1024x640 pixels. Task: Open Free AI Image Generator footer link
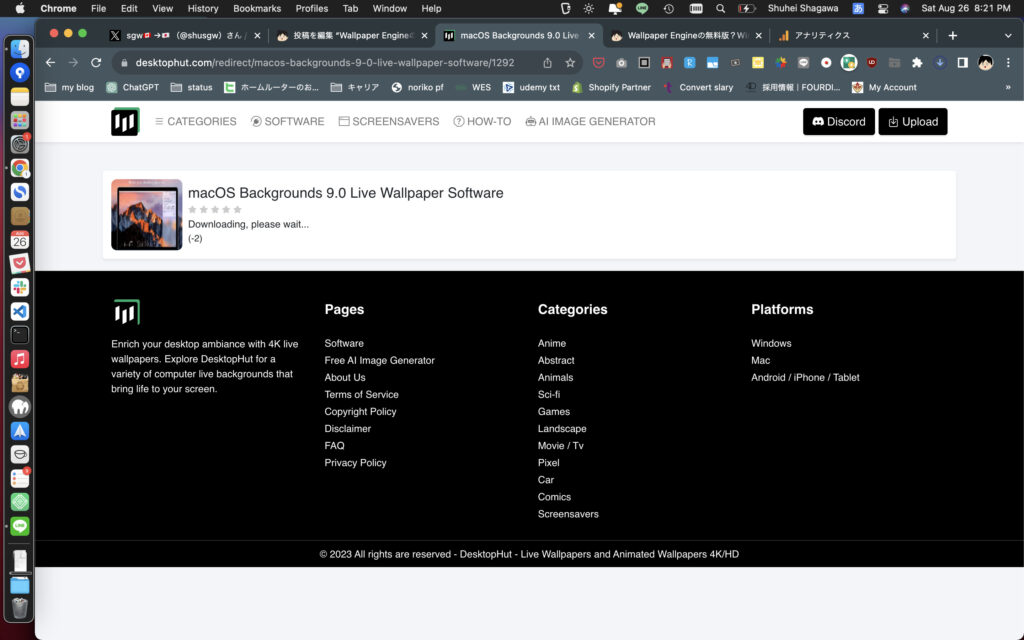pos(379,360)
